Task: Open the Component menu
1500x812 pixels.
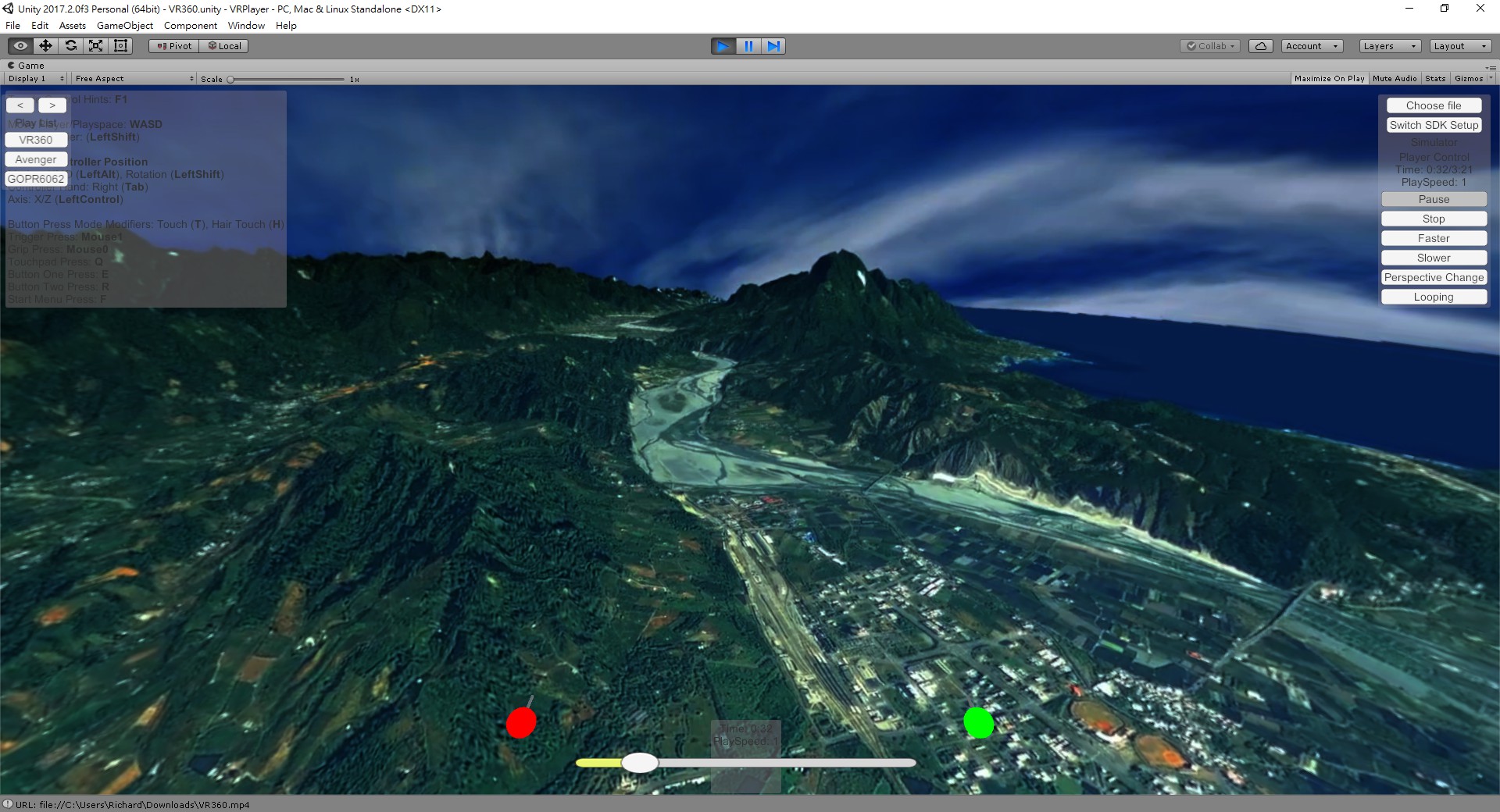Action: pos(191,26)
